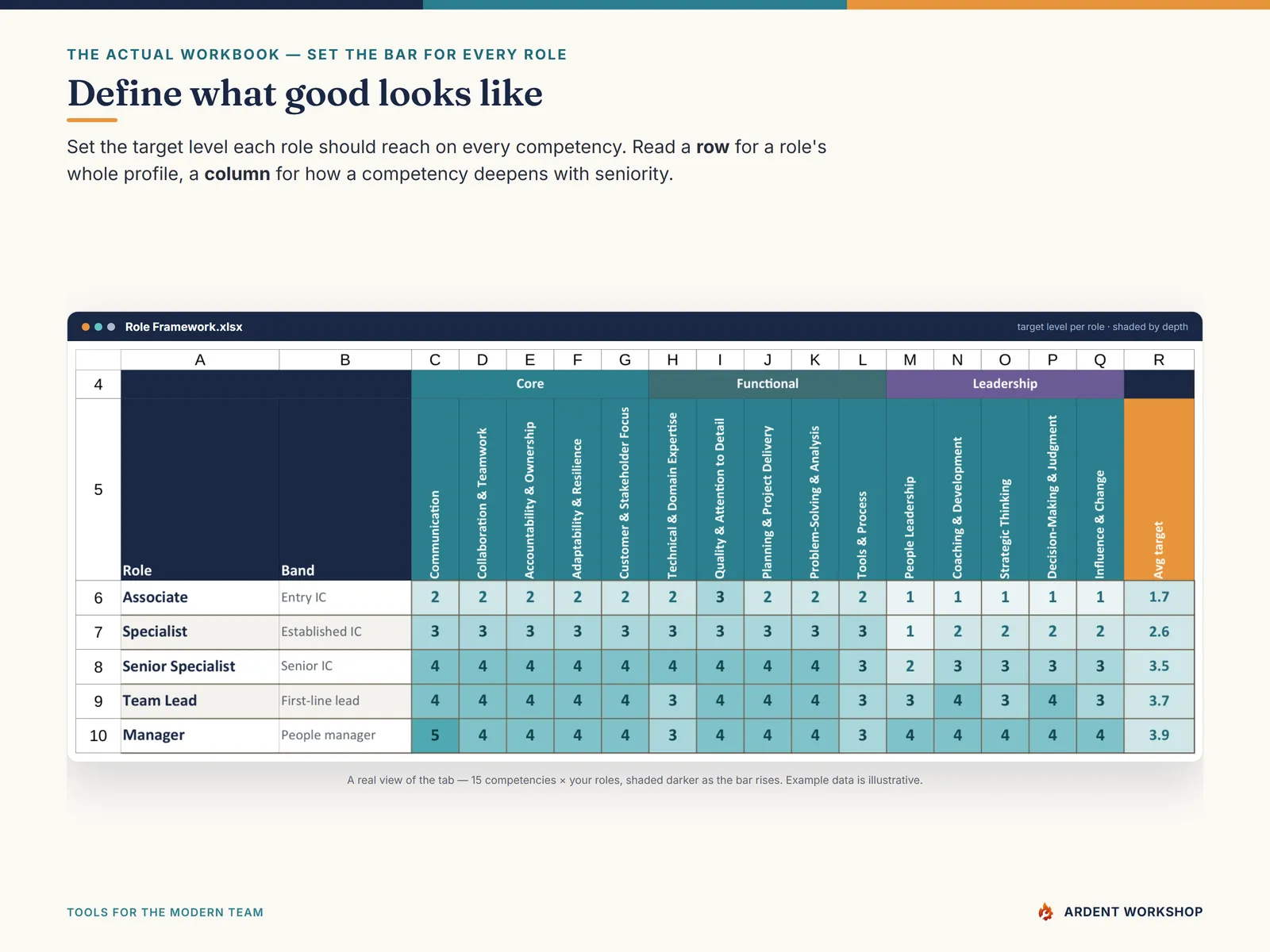Screen dimensions: 1270x952
Task: Select column header A
Action: tap(200, 360)
